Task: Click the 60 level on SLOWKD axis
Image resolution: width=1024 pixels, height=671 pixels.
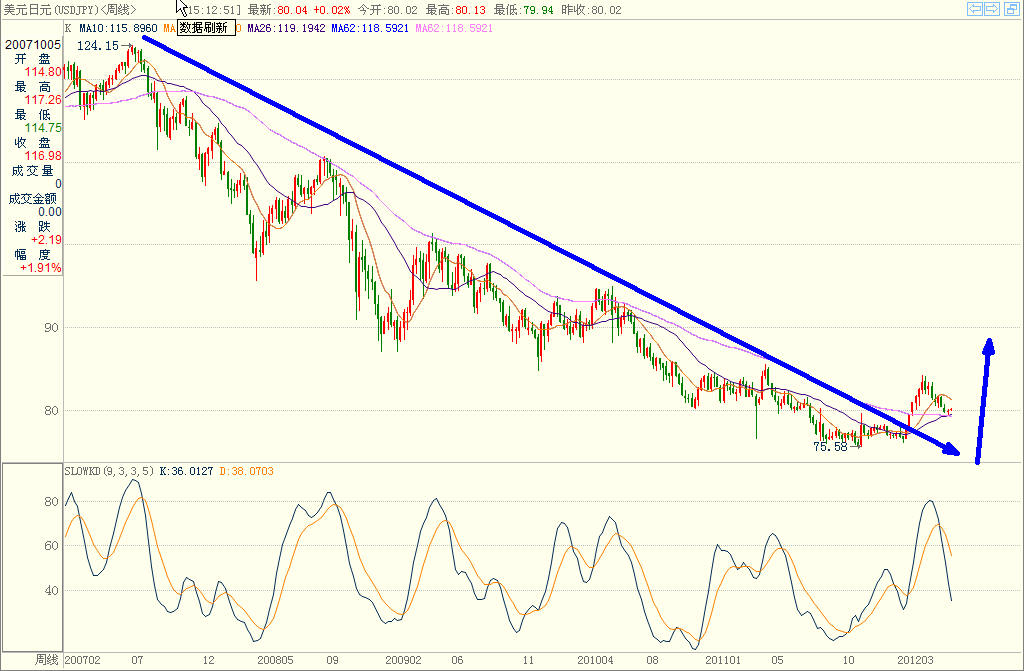Action: [x=51, y=546]
